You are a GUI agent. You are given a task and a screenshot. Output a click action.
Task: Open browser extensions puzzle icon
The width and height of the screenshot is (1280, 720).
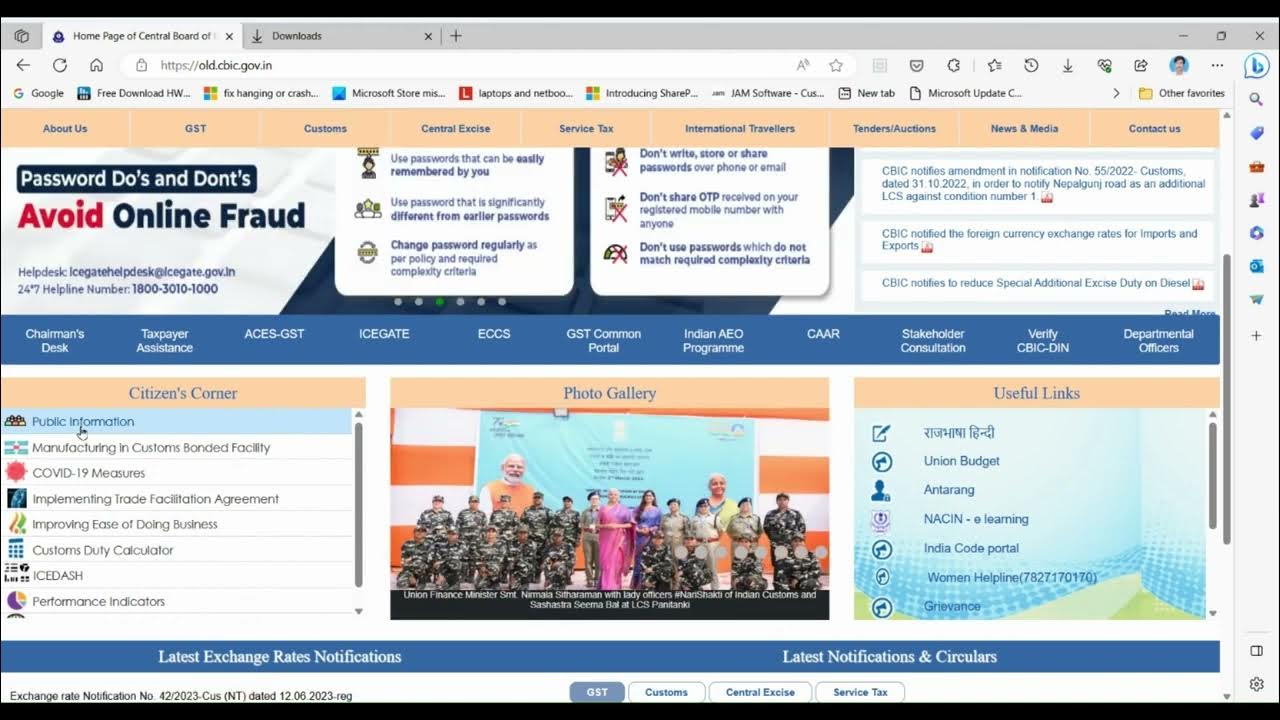(953, 65)
